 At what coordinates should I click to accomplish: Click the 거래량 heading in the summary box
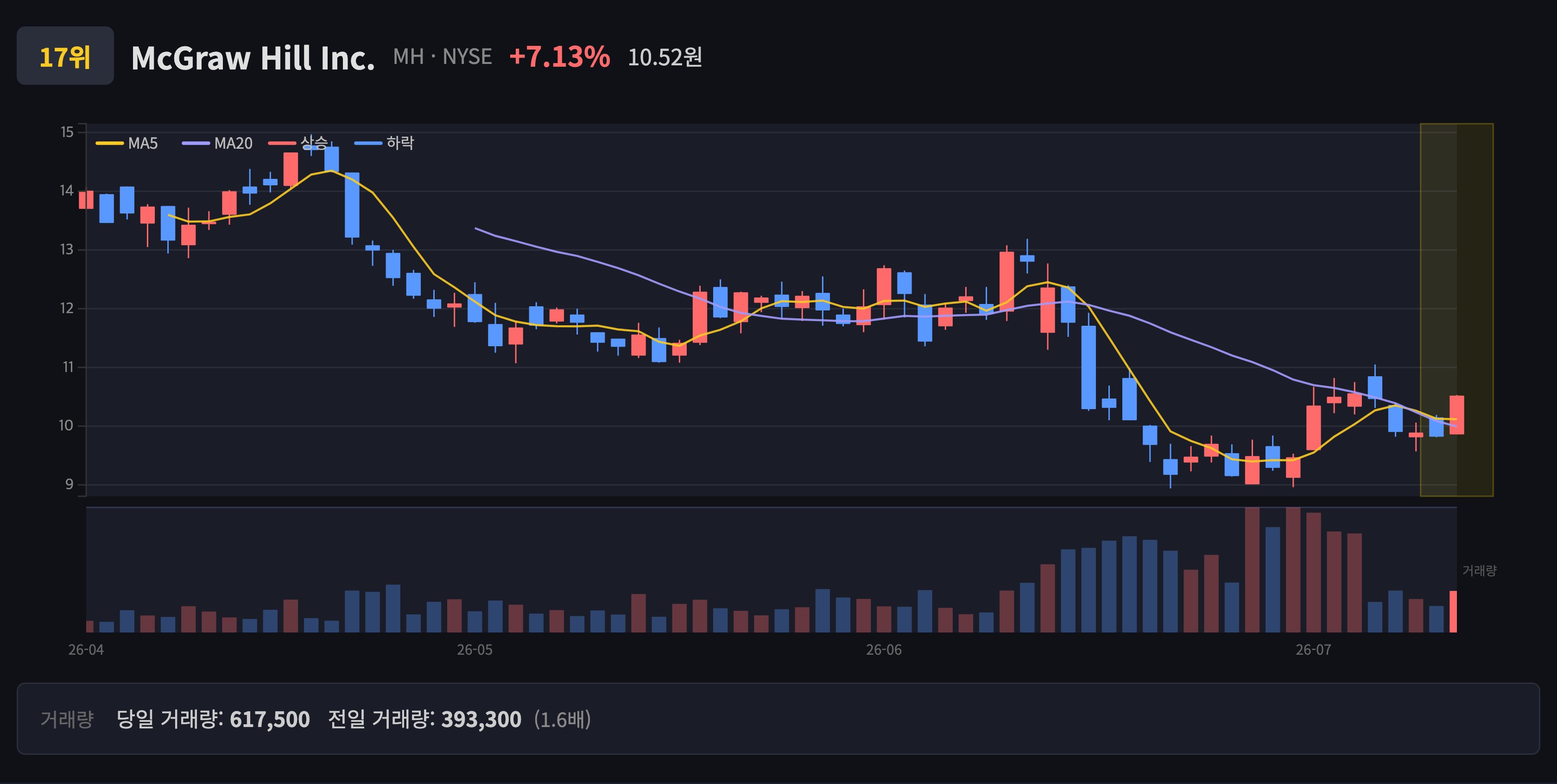(x=67, y=719)
